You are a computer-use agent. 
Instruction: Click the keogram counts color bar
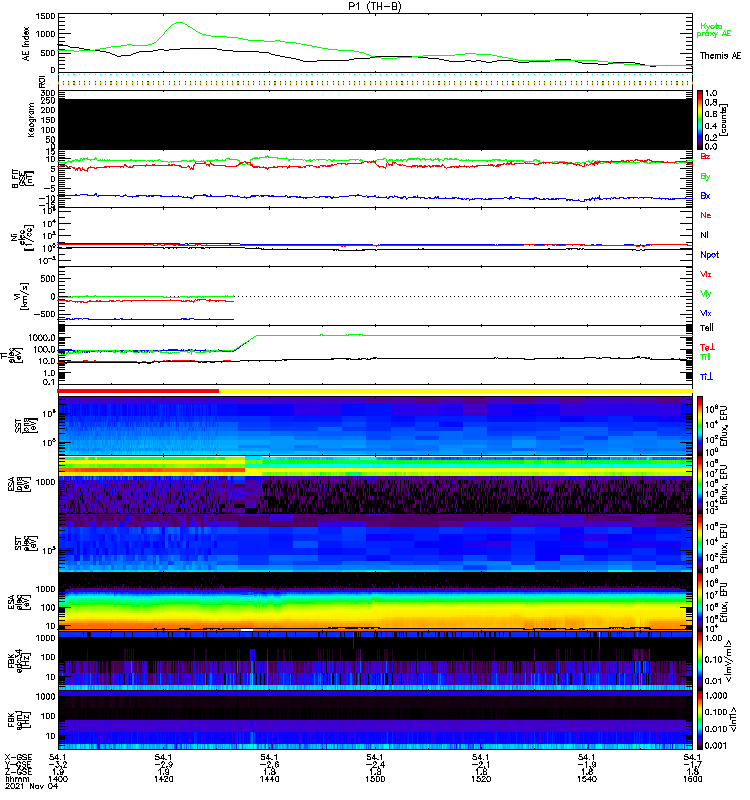tap(700, 120)
